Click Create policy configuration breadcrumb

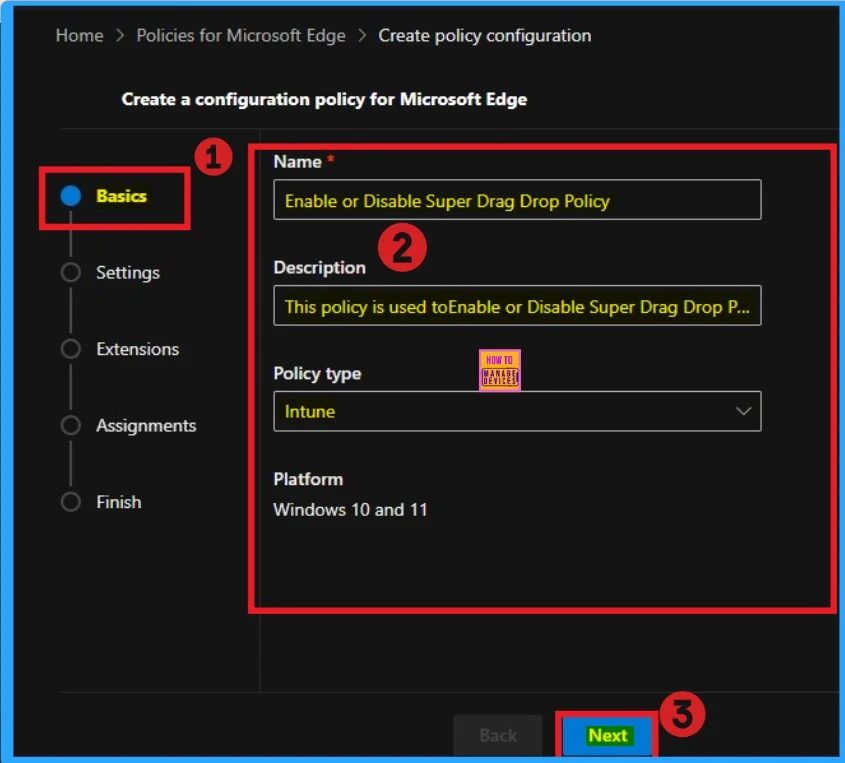click(484, 36)
